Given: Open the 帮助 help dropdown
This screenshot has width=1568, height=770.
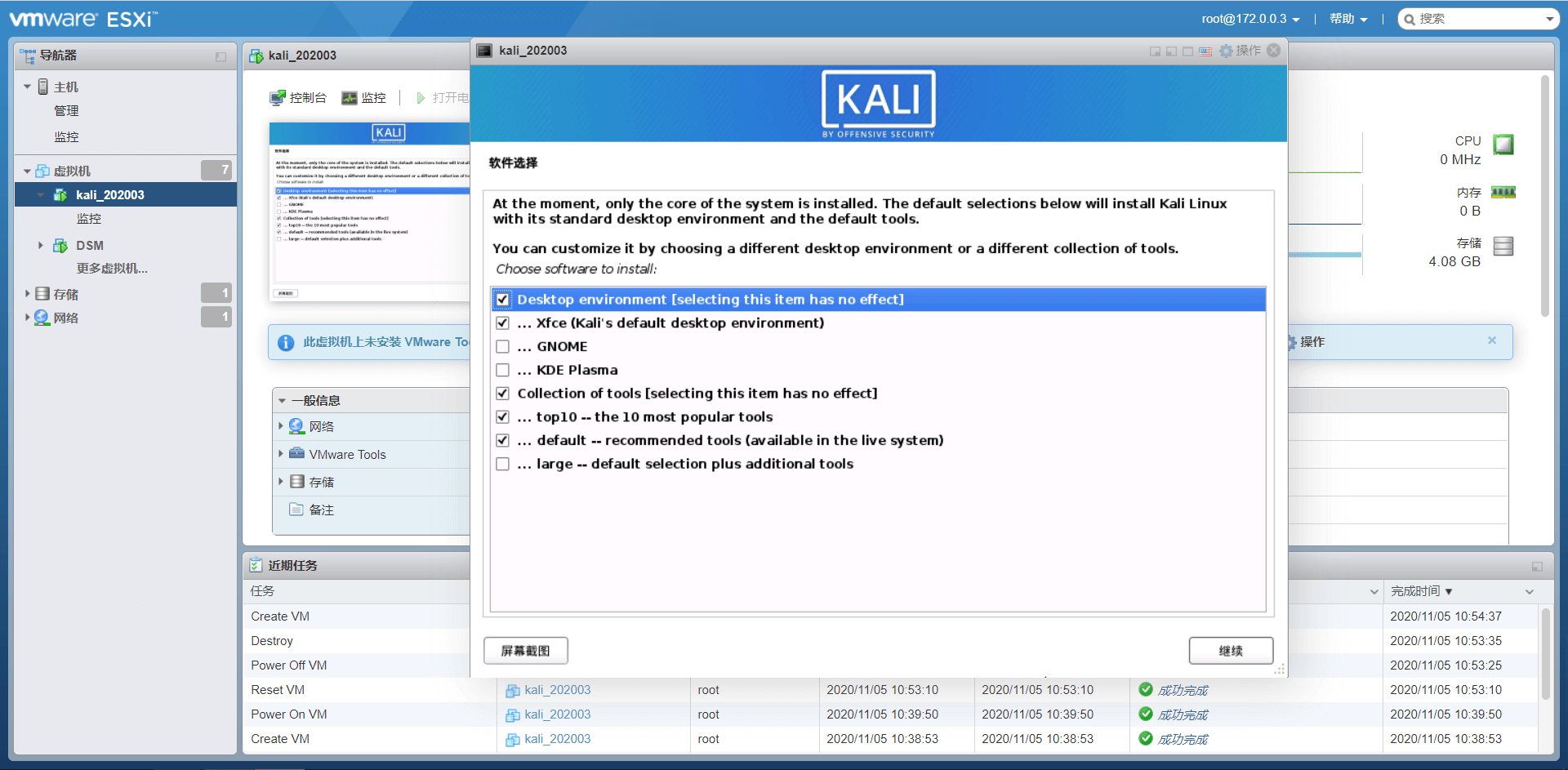Looking at the screenshot, I should click(1347, 19).
